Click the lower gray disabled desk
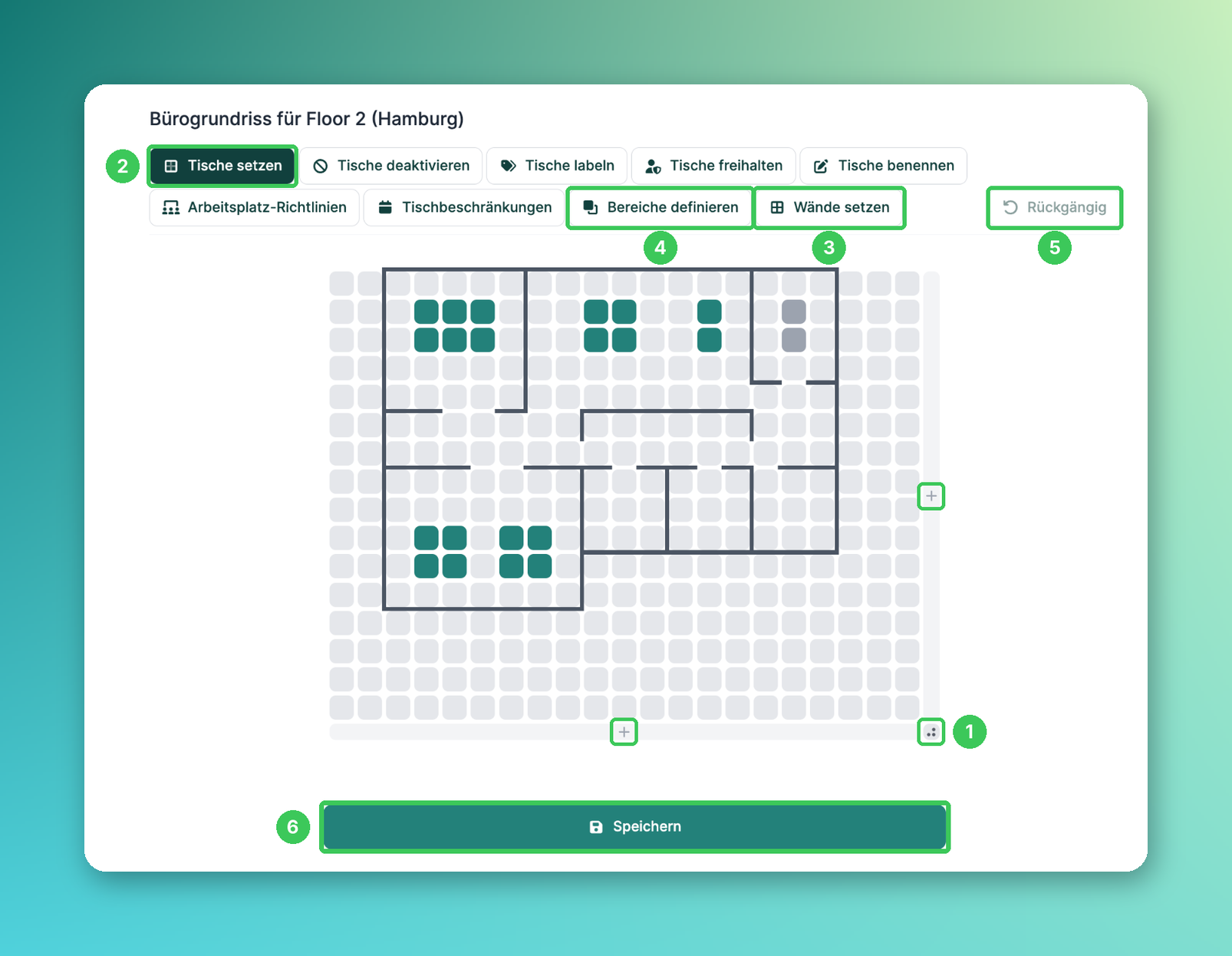 [x=794, y=340]
